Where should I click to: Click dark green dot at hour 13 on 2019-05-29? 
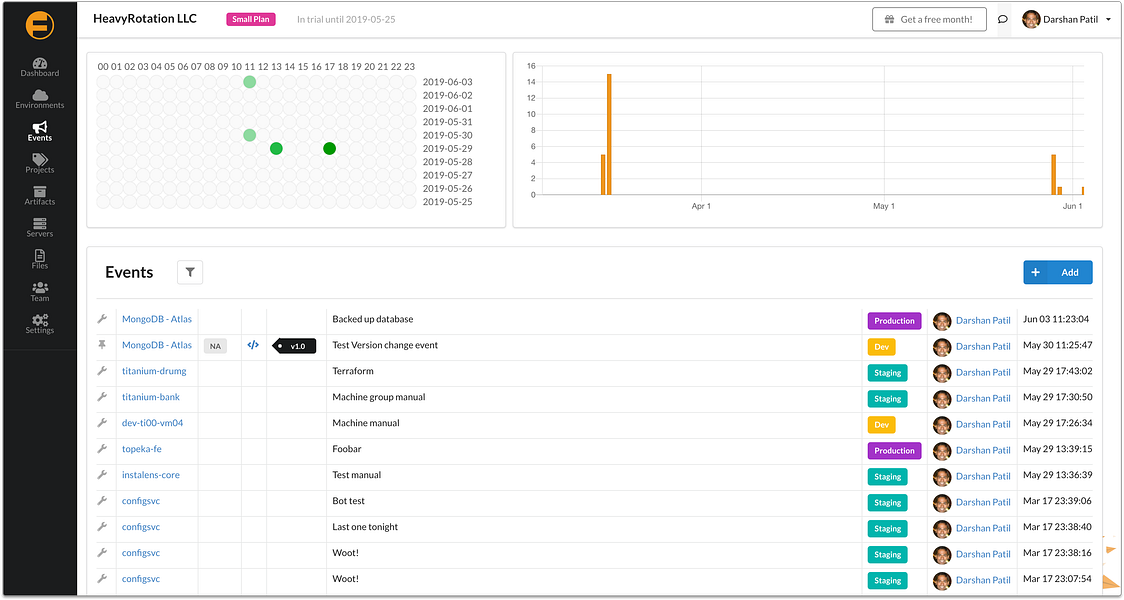276,148
